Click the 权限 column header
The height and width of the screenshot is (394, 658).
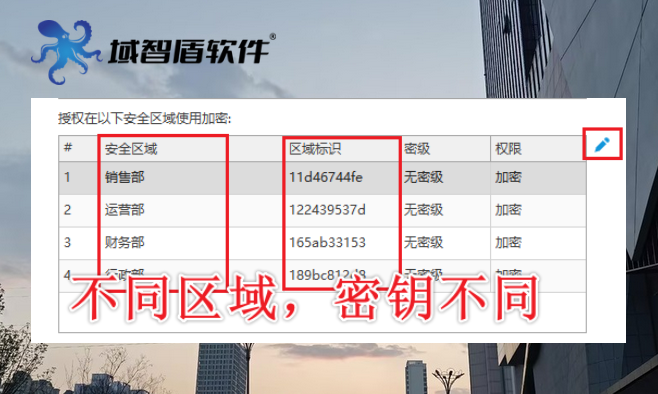point(508,149)
